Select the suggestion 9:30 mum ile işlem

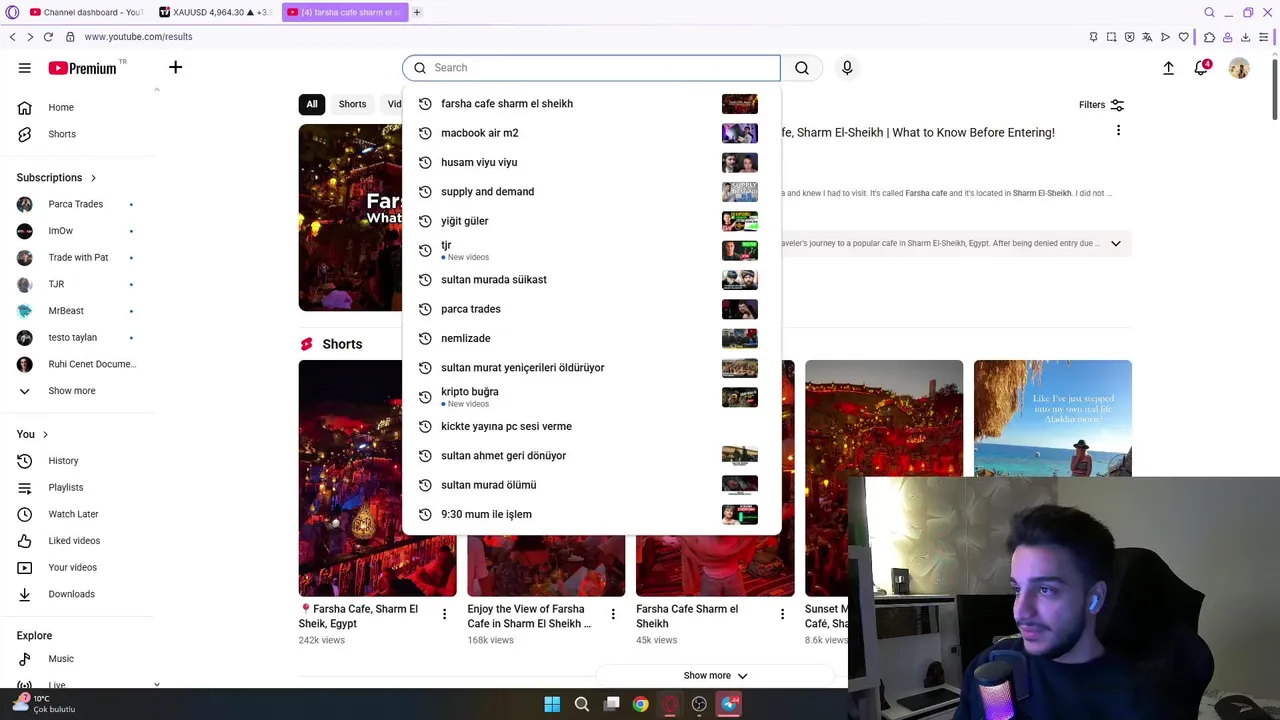pyautogui.click(x=591, y=514)
